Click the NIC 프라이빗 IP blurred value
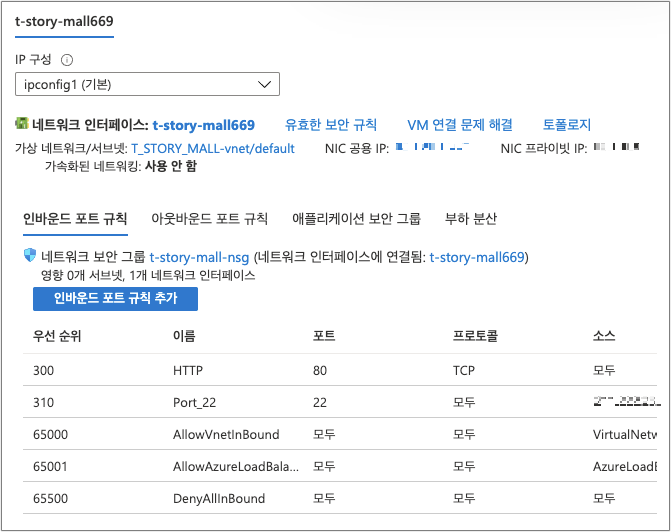671x532 pixels. [x=616, y=147]
